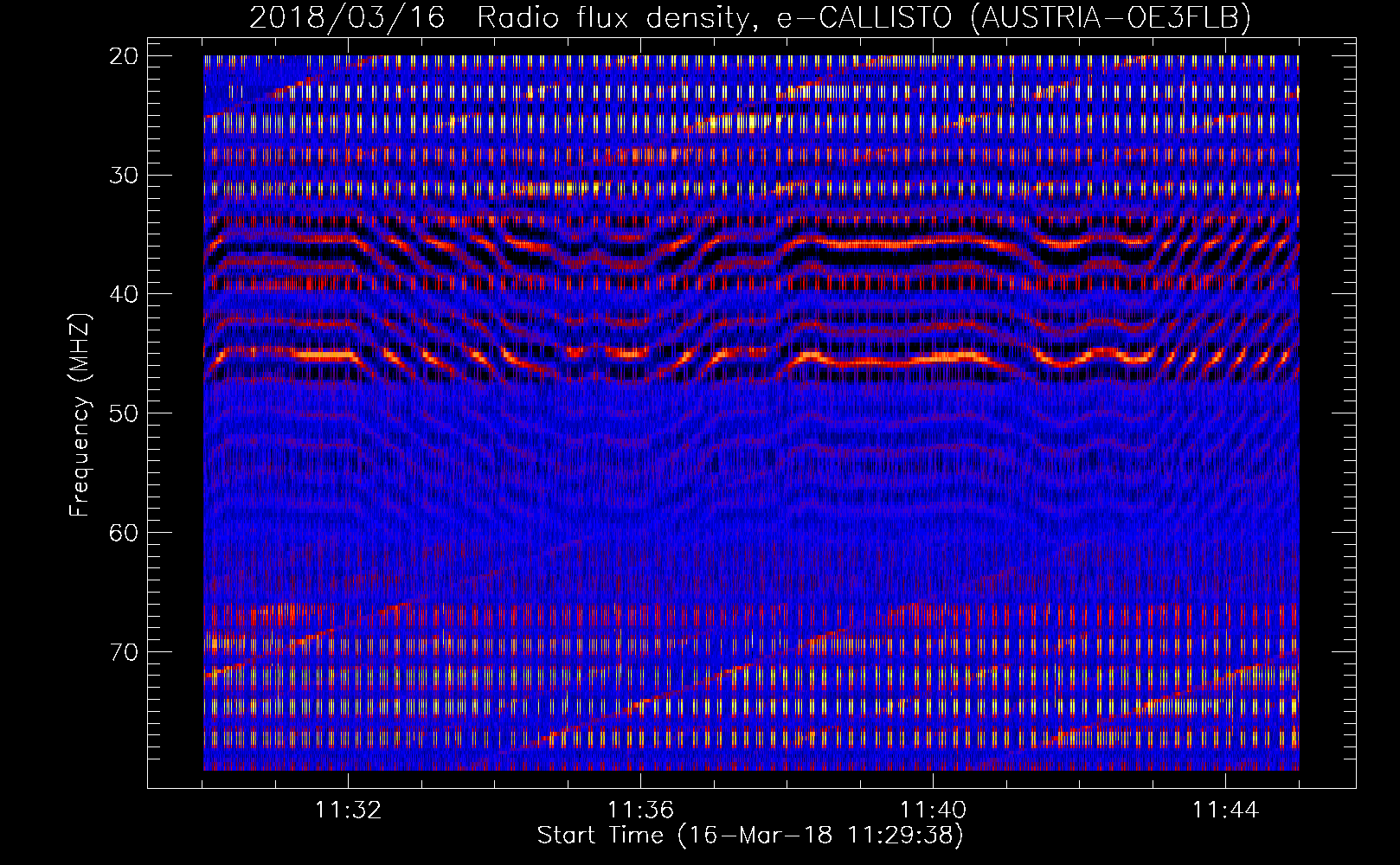
Task: Click the date '2018/03/16' in the title
Action: (347, 17)
